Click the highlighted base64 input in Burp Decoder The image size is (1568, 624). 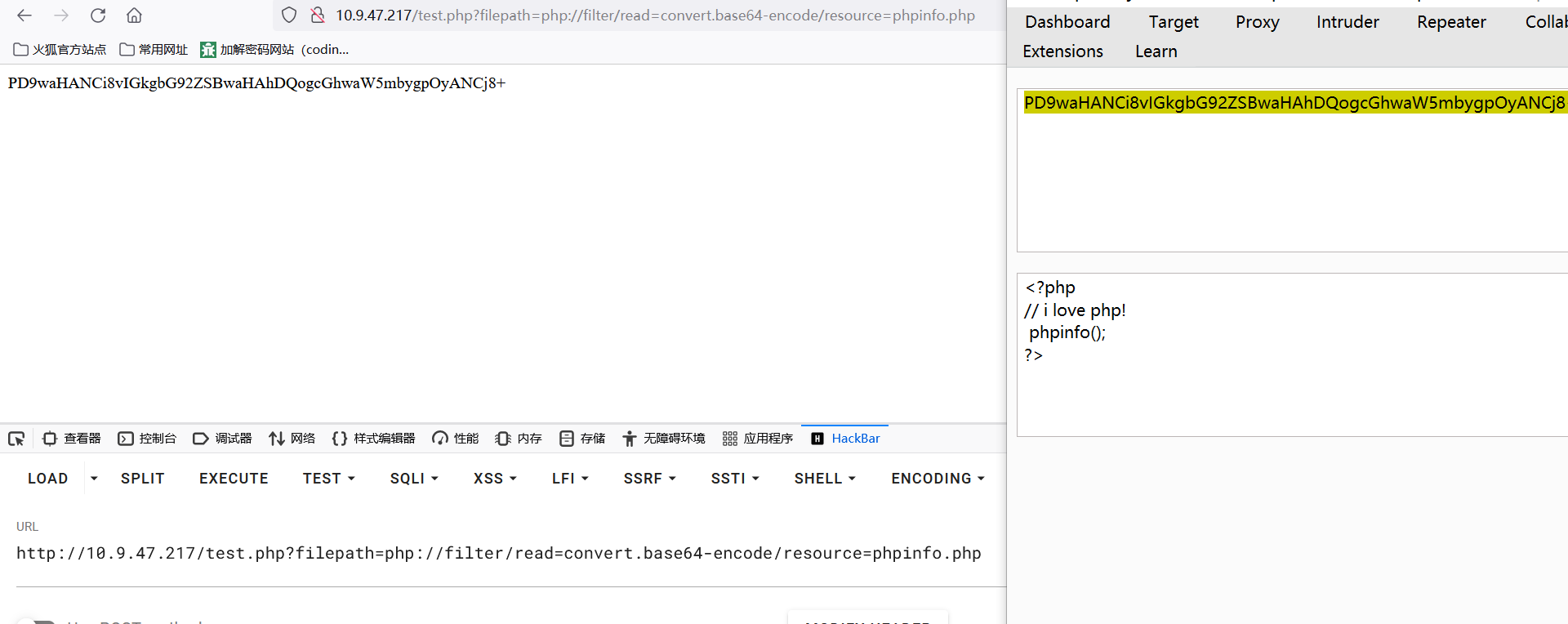click(x=1295, y=103)
